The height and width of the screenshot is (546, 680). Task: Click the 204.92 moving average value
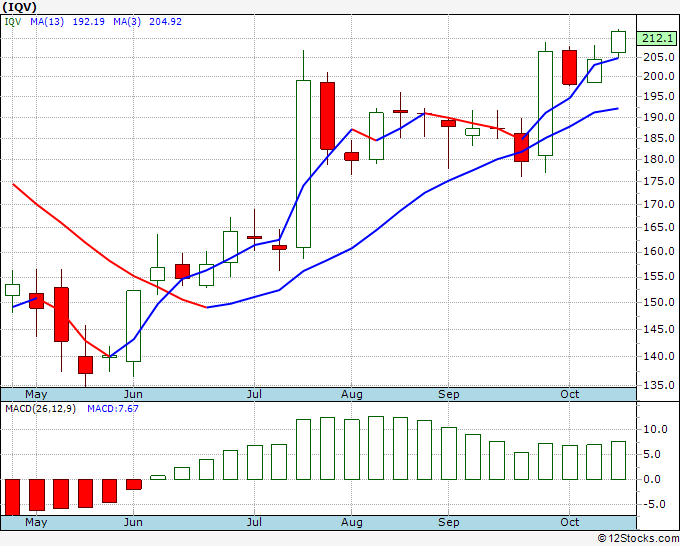pyautogui.click(x=165, y=21)
